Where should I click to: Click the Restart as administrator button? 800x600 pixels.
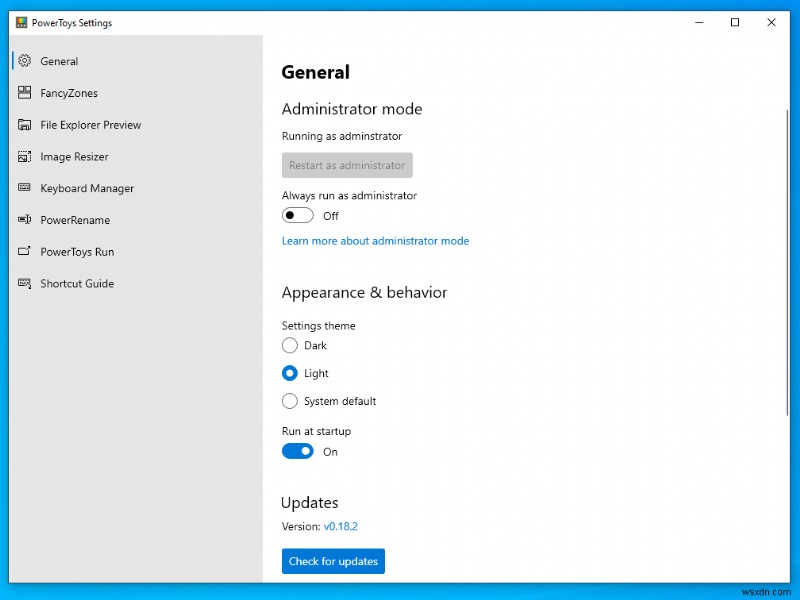(x=346, y=165)
